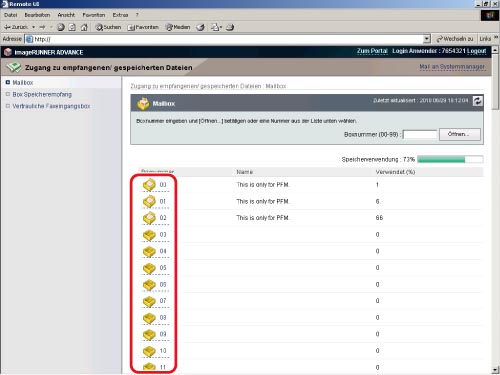The image size is (500, 375).
Task: Expand the address bar dropdown arrow
Action: click(427, 39)
